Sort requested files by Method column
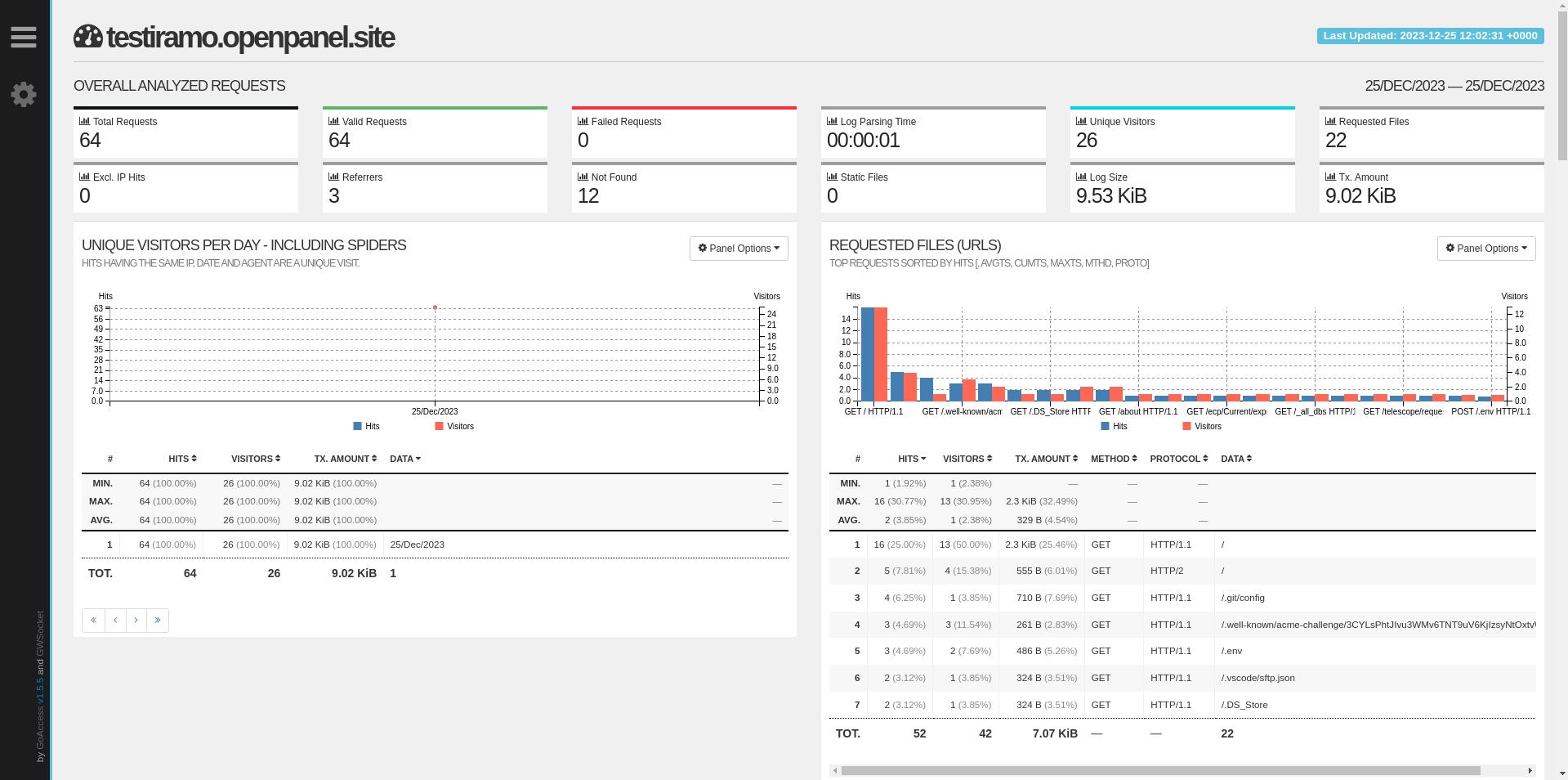 1114,459
